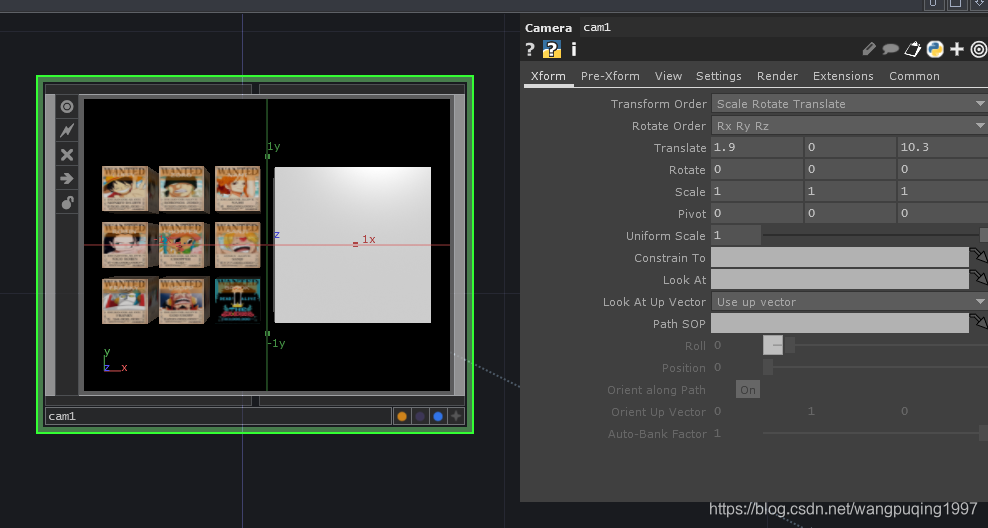Image resolution: width=988 pixels, height=528 pixels.
Task: Click the plus icon in parameter header
Action: [956, 49]
